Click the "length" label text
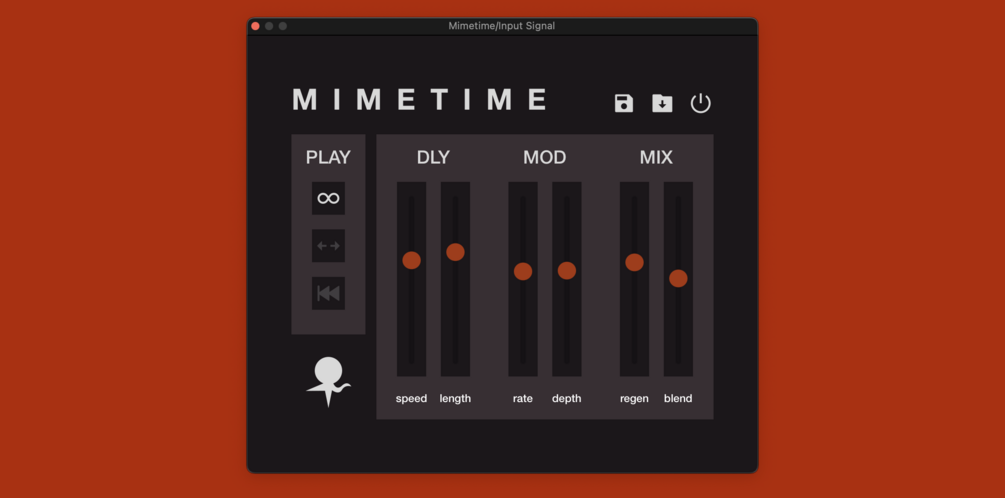 coord(455,399)
